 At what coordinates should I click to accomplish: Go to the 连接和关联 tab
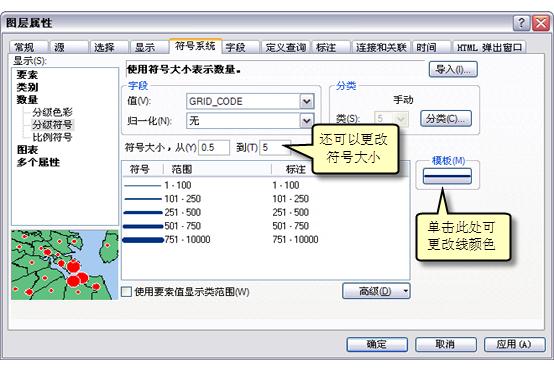(x=381, y=47)
